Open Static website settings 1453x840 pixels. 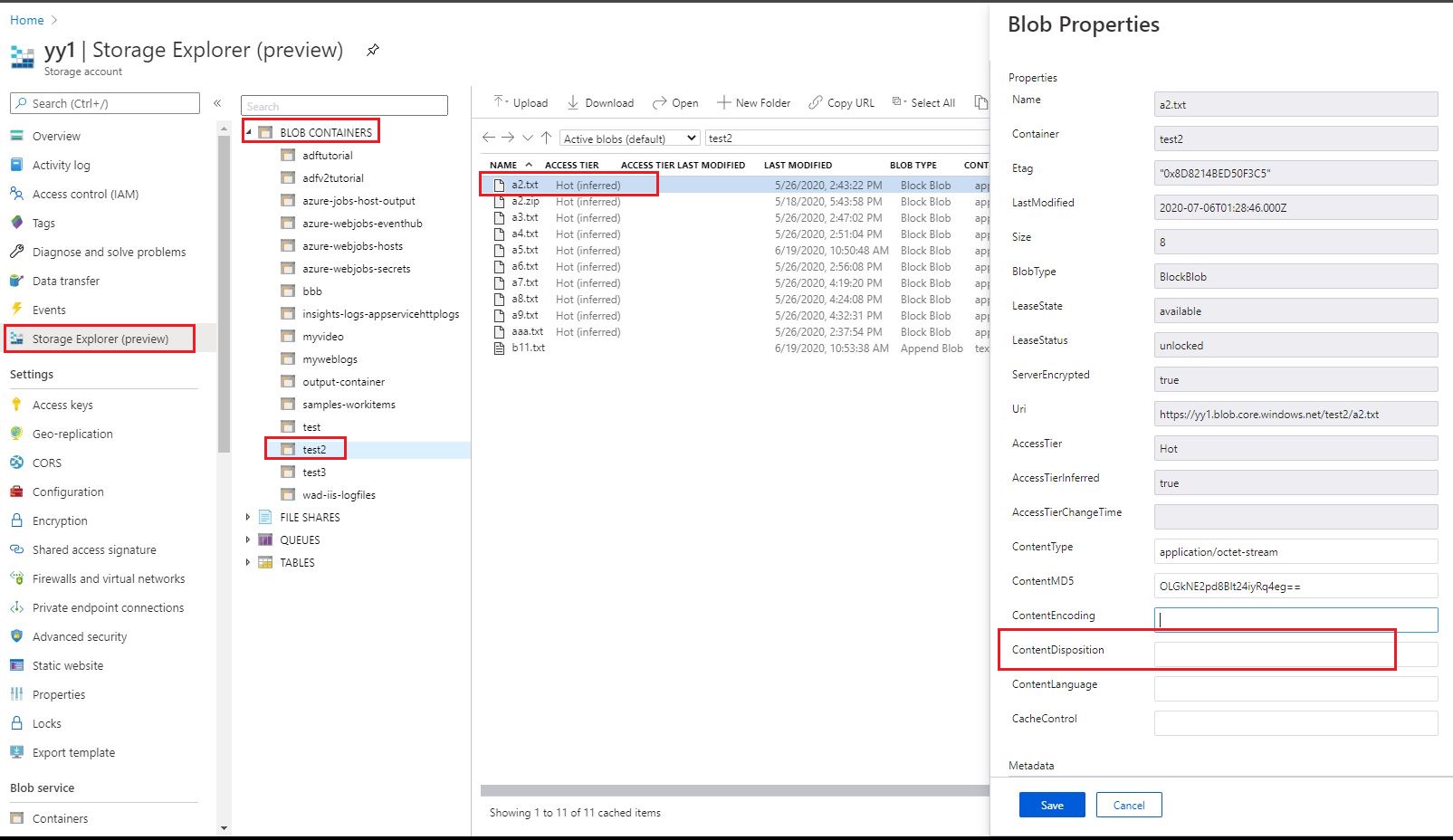click(67, 665)
